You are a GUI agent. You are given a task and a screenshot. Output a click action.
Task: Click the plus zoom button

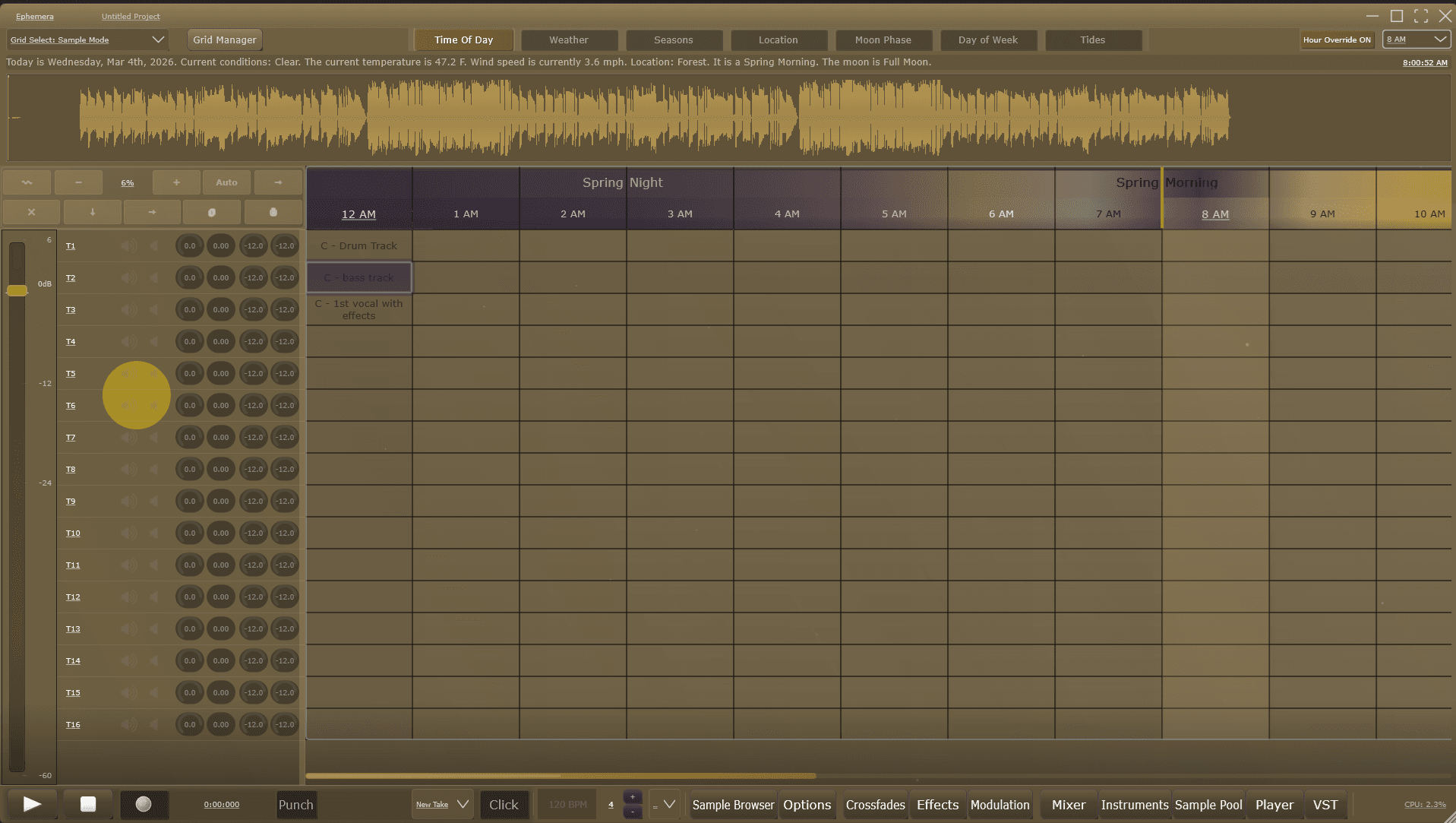click(x=176, y=182)
